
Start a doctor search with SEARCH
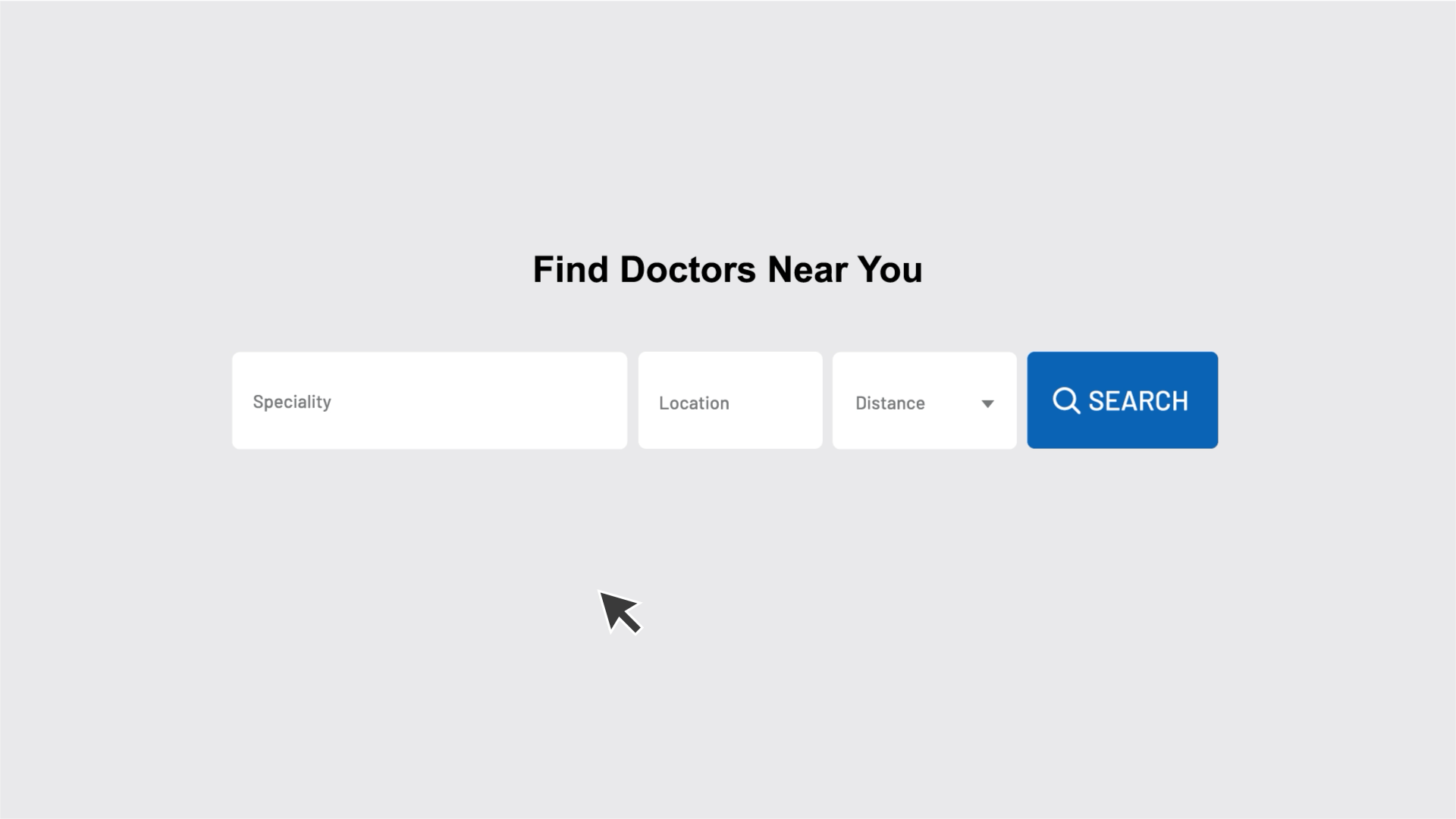(x=1122, y=400)
